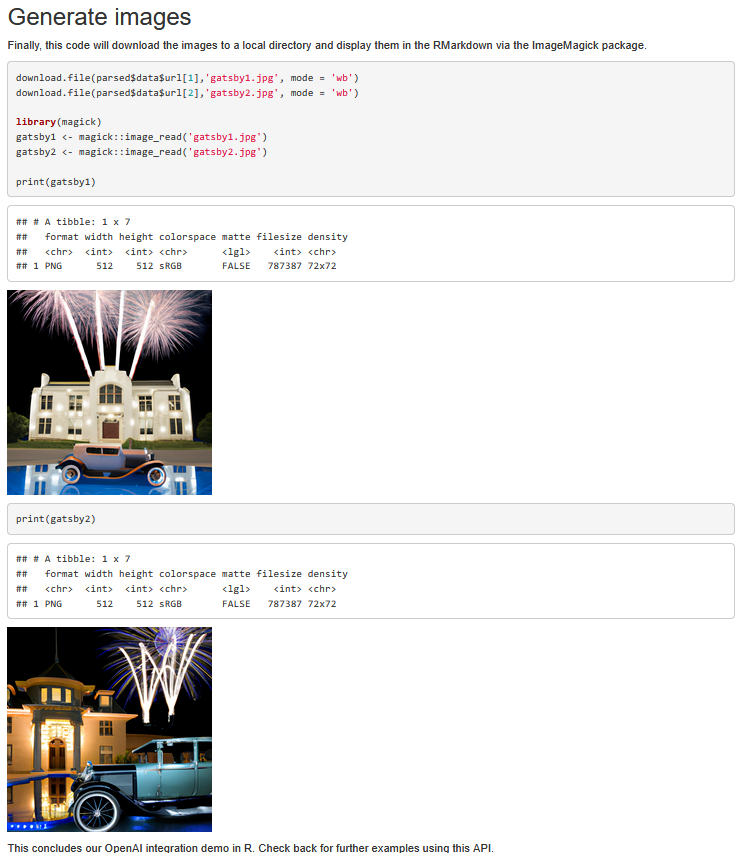Click the 'print(gatsby1)' code line
The width and height of the screenshot is (741, 856).
(56, 182)
